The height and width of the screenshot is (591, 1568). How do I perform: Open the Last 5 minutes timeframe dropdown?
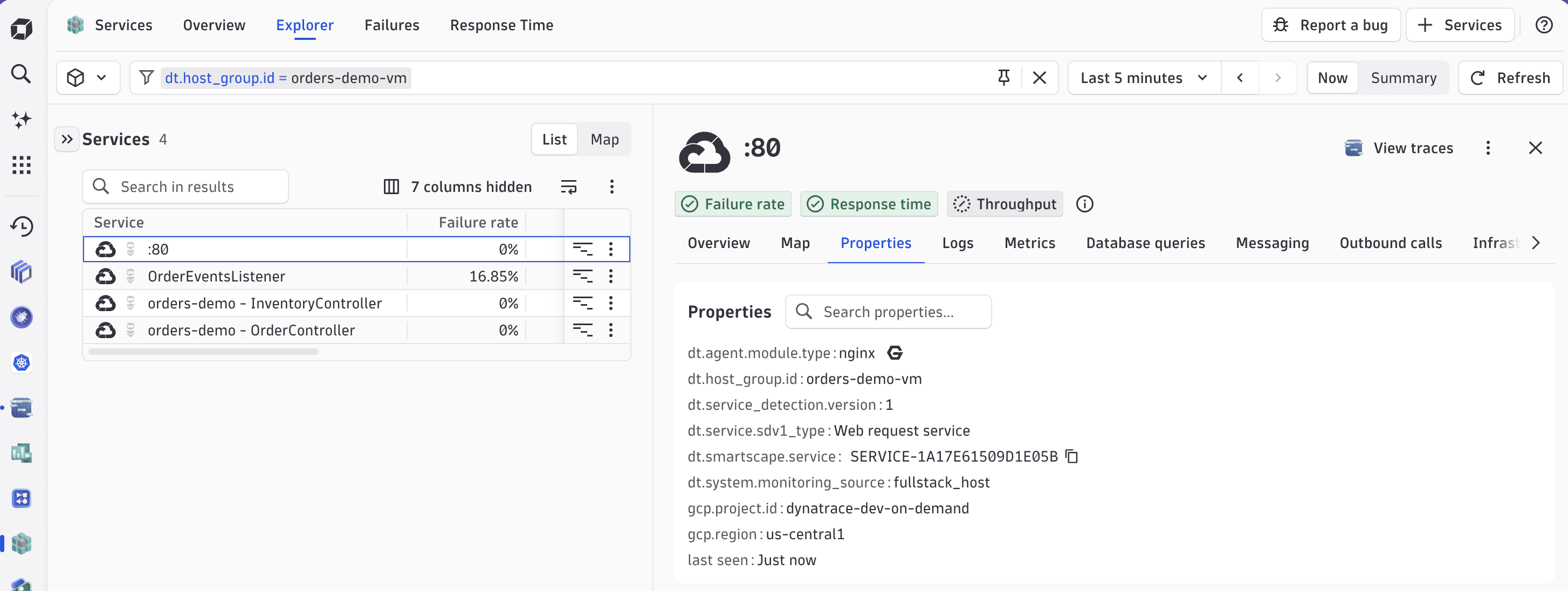[x=1144, y=77]
